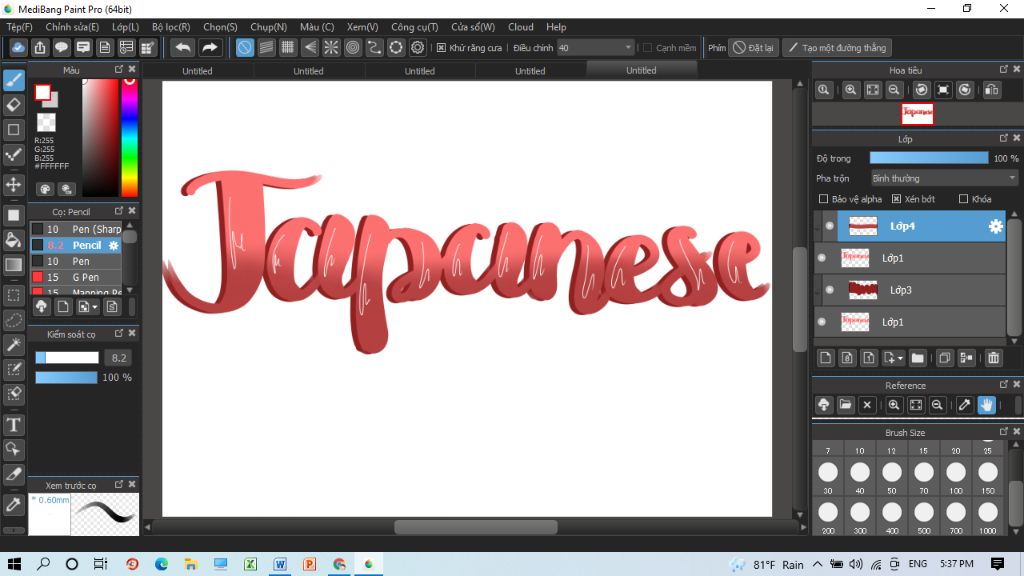
Task: Enable Bảo vệ alpha checkbox
Action: point(823,199)
